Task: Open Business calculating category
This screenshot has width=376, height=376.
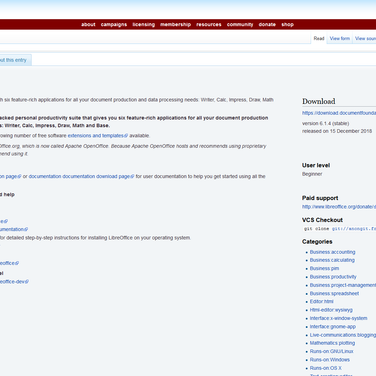Action: click(332, 260)
